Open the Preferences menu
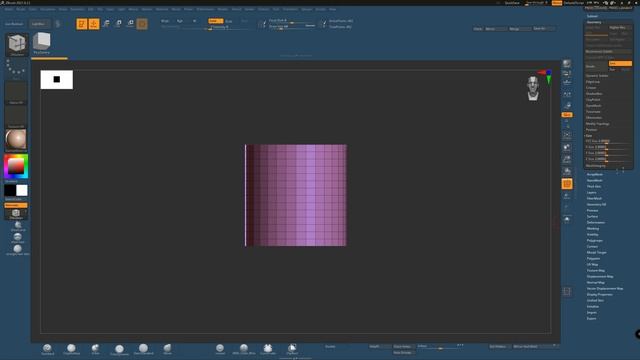The height and width of the screenshot is (360, 640). coord(205,9)
